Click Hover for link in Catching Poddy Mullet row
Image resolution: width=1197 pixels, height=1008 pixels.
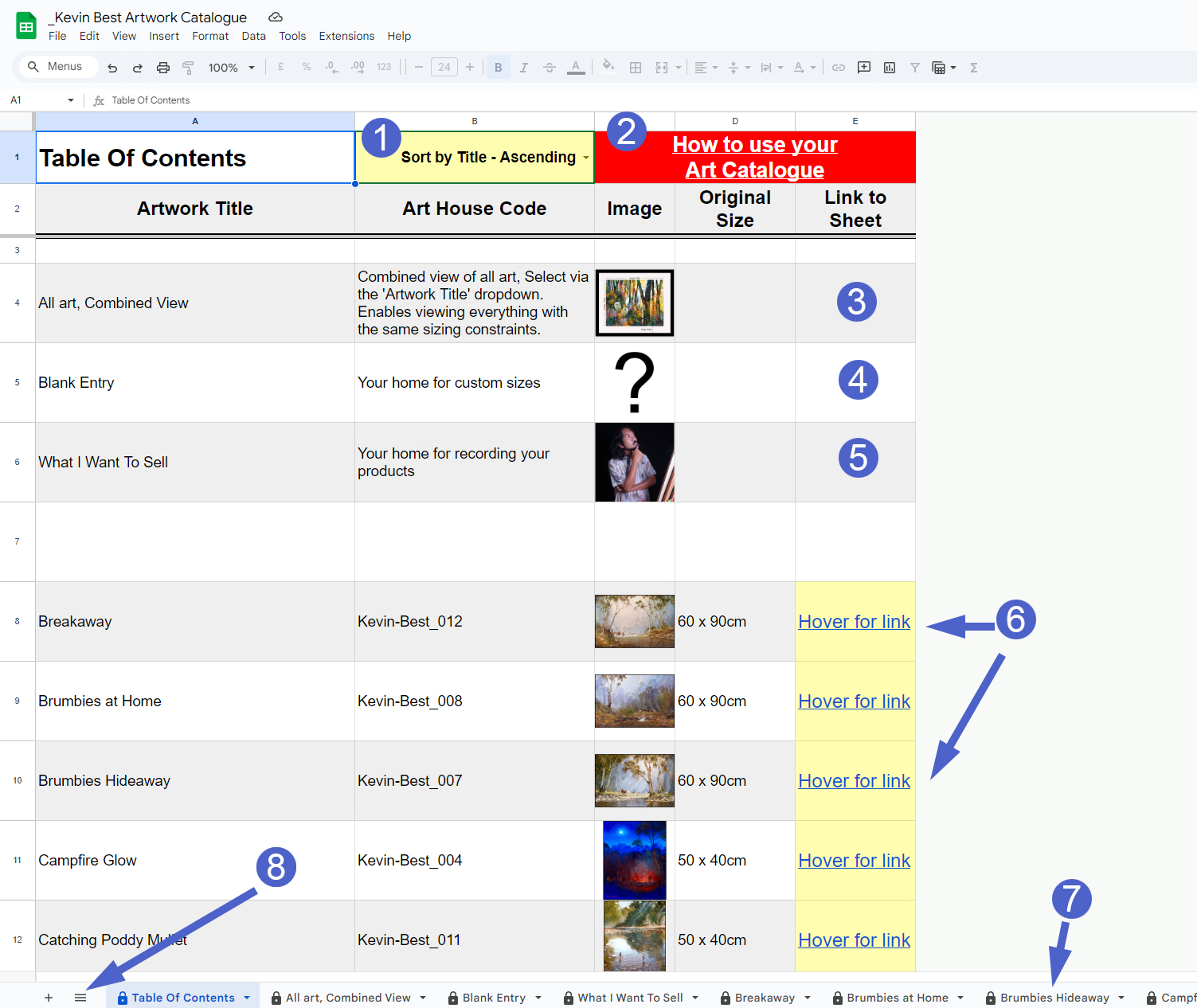[x=854, y=940]
